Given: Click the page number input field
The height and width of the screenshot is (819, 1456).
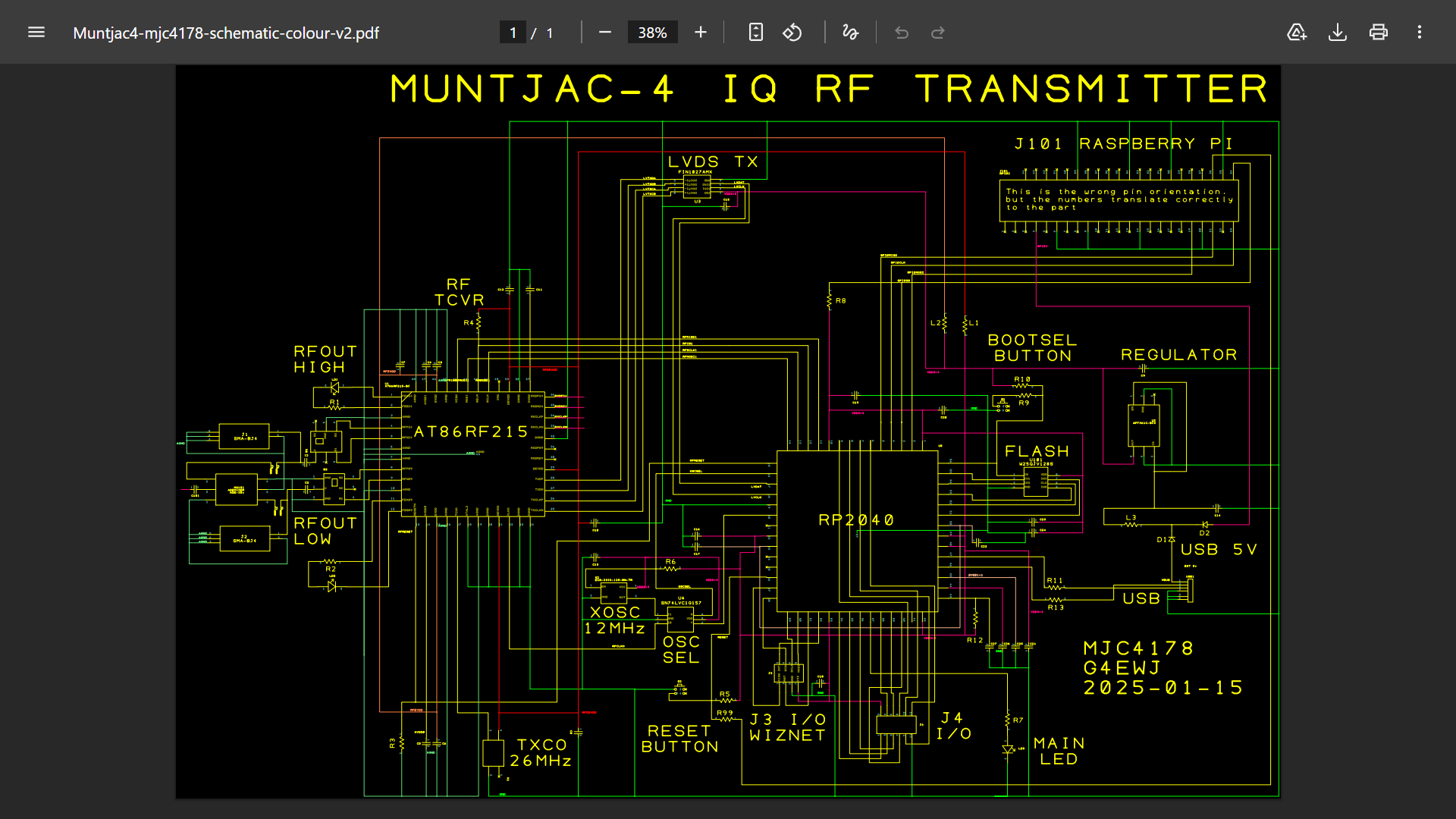Looking at the screenshot, I should coord(513,33).
